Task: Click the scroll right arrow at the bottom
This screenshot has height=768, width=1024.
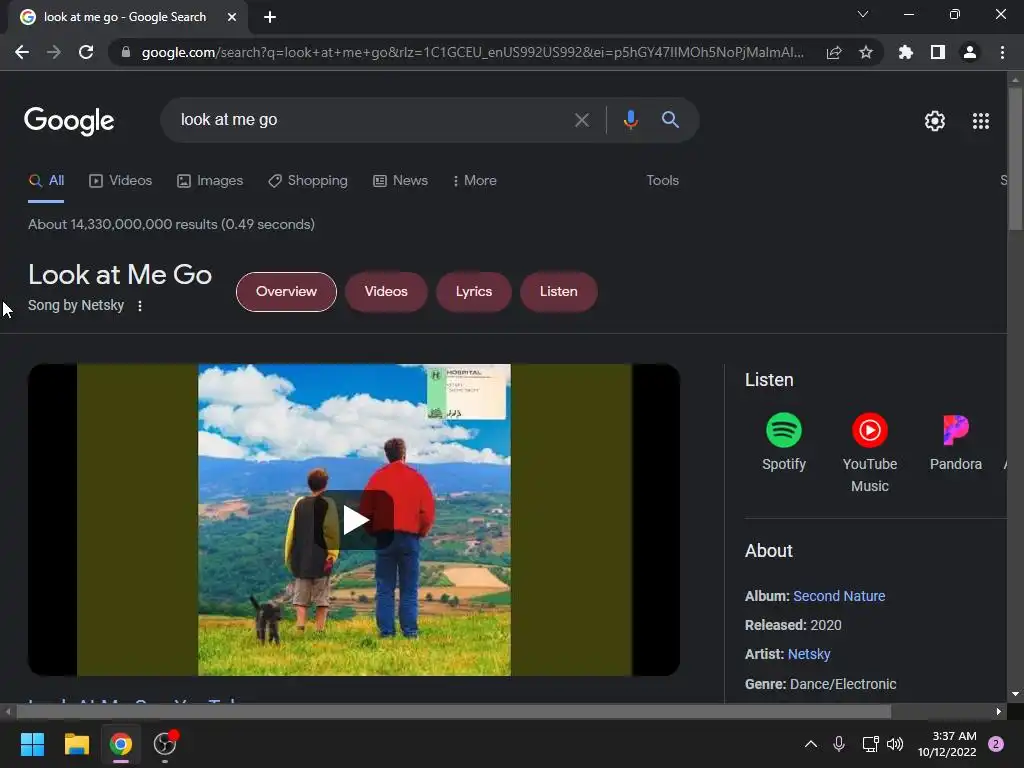Action: tap(999, 712)
